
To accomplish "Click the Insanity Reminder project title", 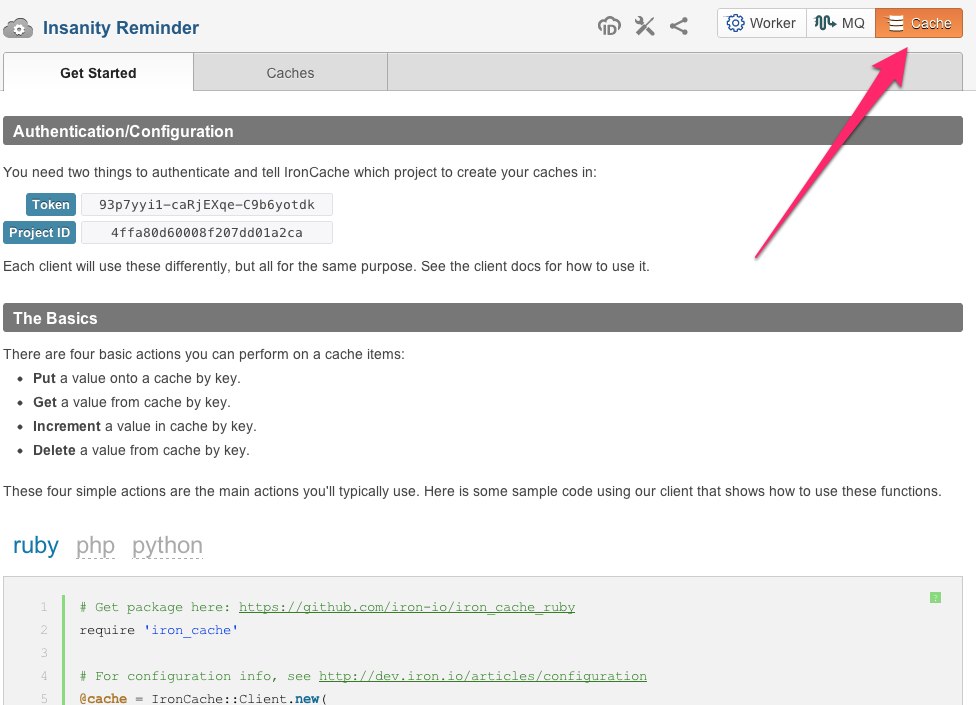I will pos(121,28).
